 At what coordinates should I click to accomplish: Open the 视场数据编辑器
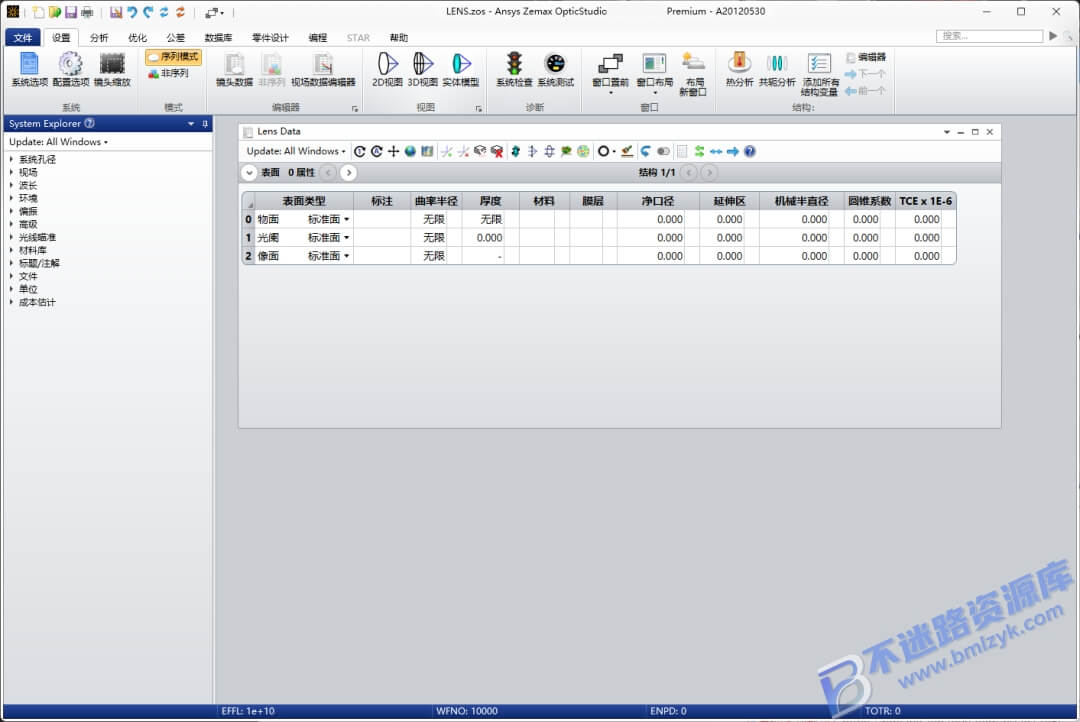point(323,69)
